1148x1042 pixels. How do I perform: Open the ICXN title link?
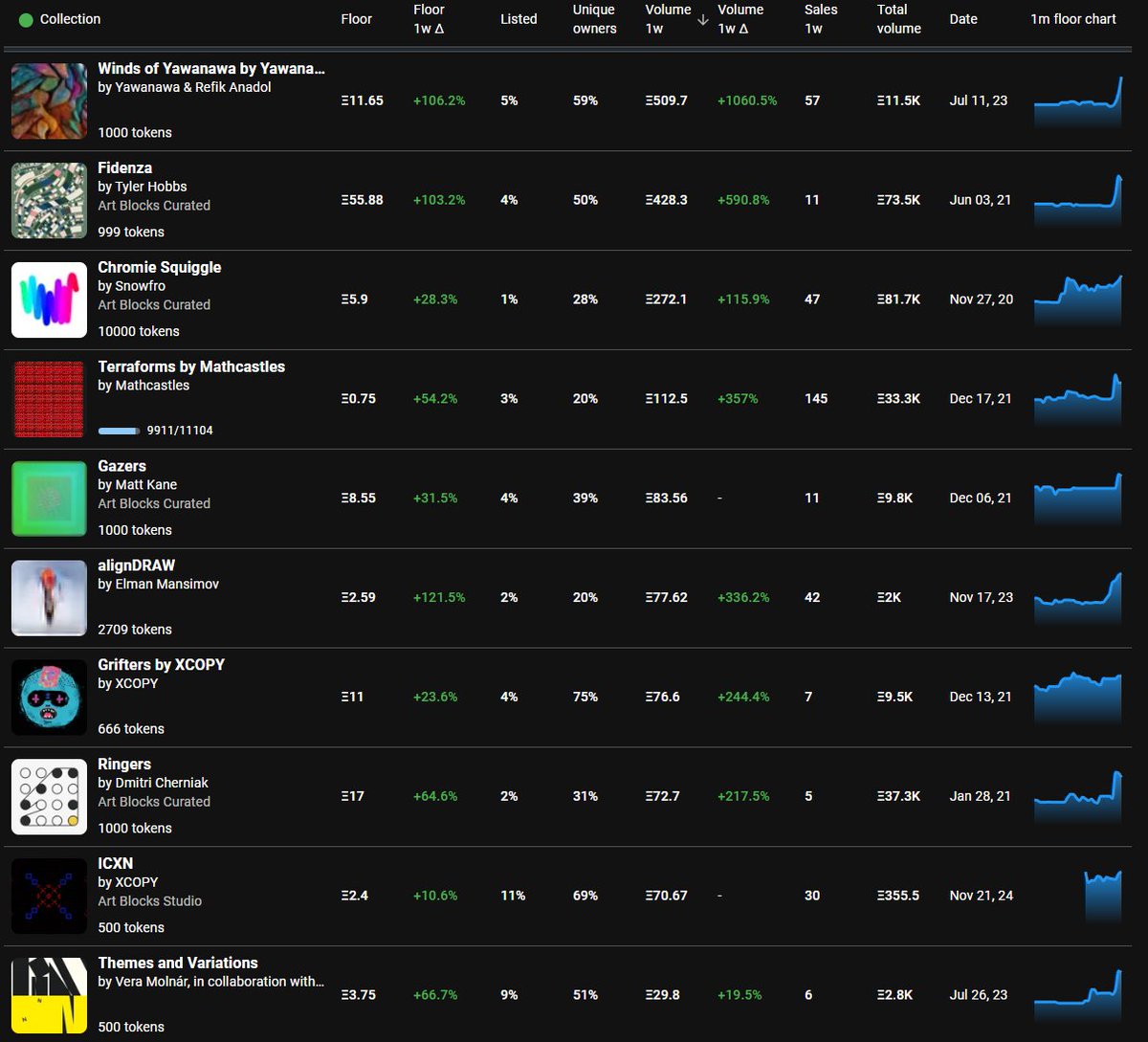tap(116, 865)
